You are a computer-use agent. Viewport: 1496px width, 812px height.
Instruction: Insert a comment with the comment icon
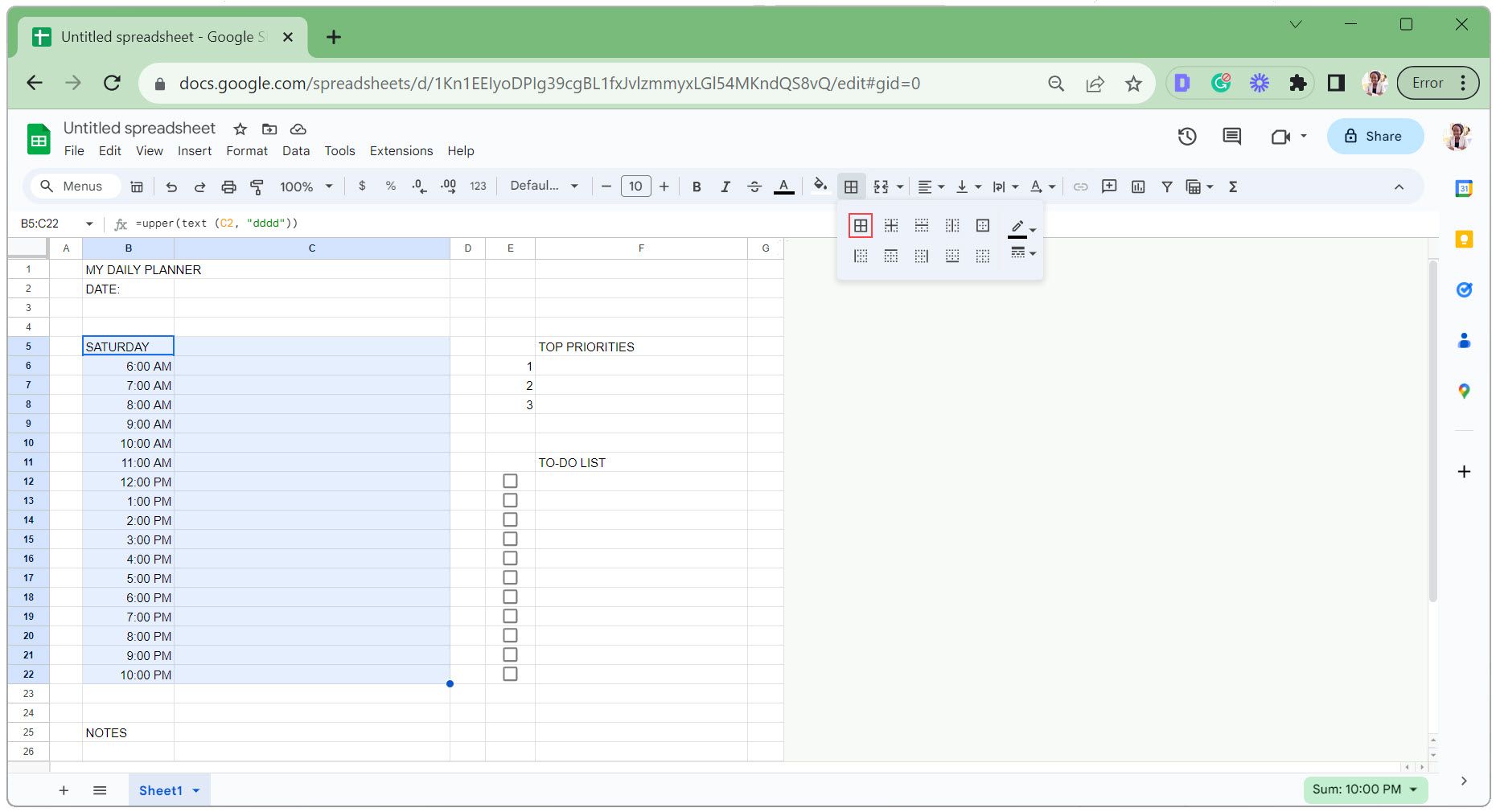(1108, 186)
